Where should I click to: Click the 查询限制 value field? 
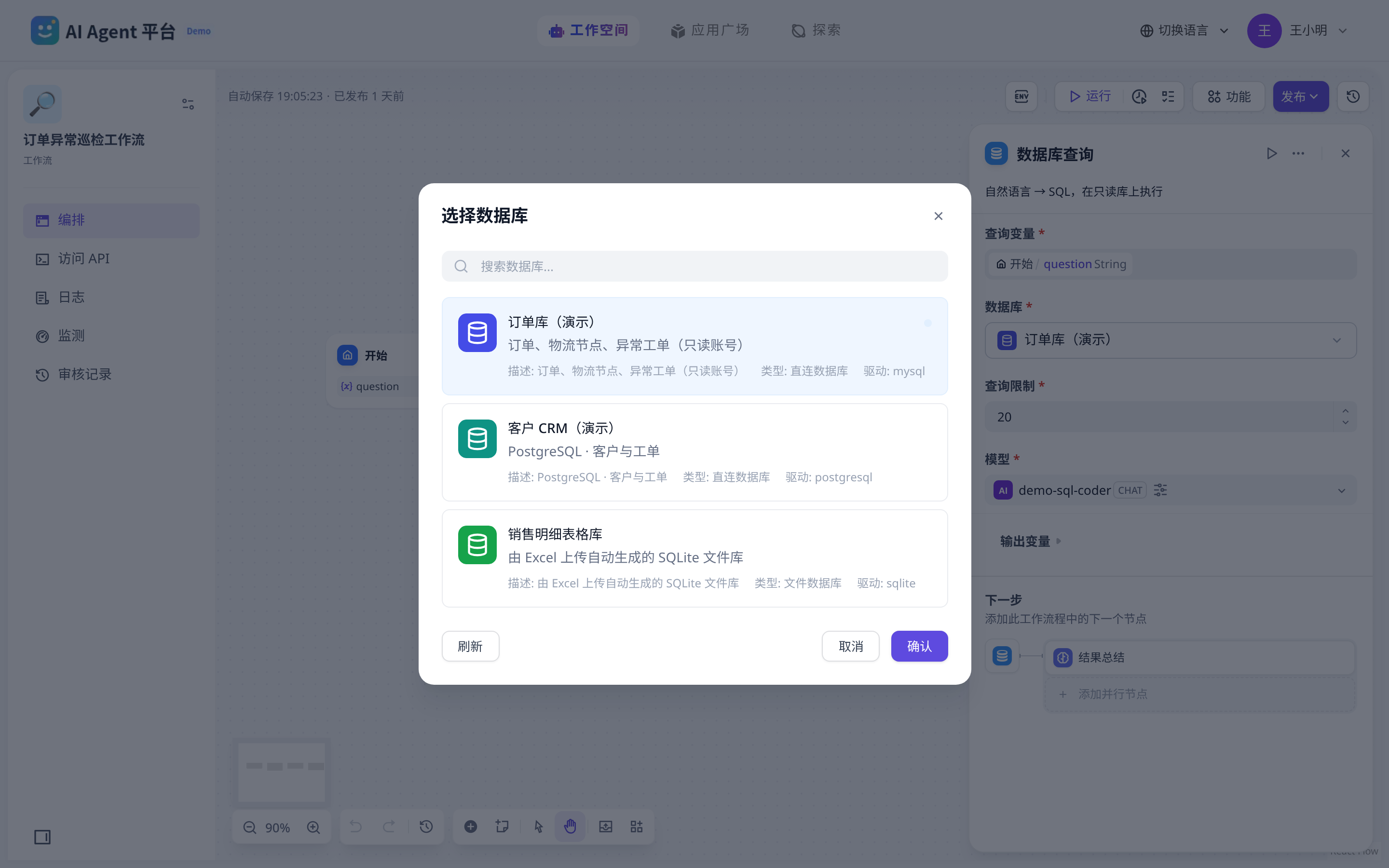tap(1159, 417)
